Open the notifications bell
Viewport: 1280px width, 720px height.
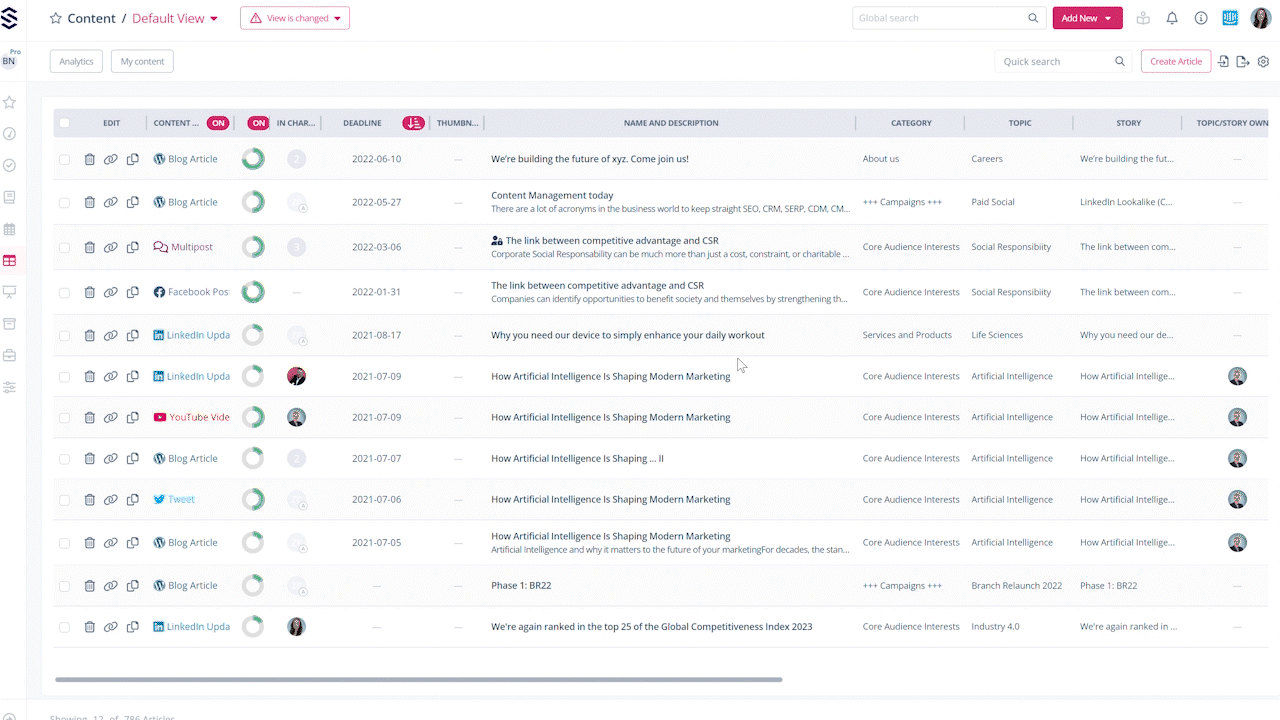pyautogui.click(x=1172, y=18)
